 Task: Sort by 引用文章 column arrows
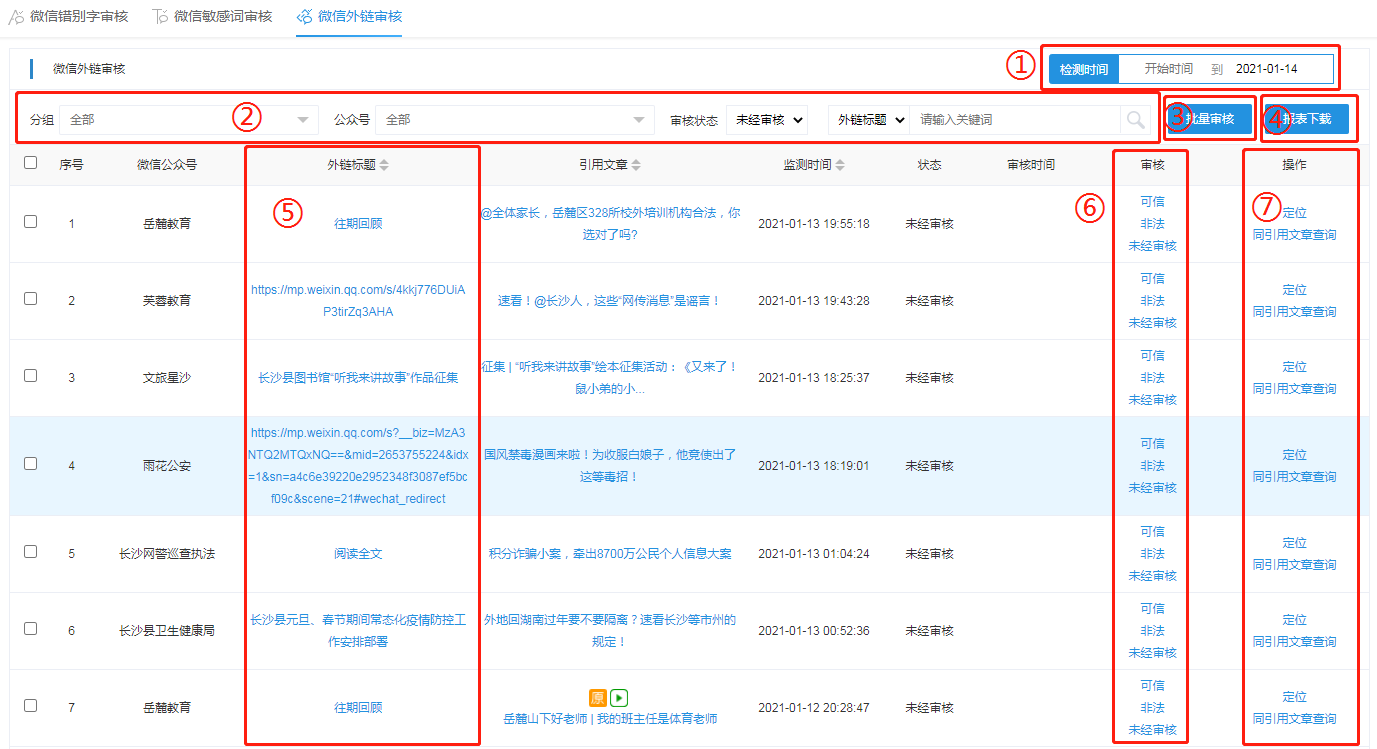pyautogui.click(x=636, y=165)
